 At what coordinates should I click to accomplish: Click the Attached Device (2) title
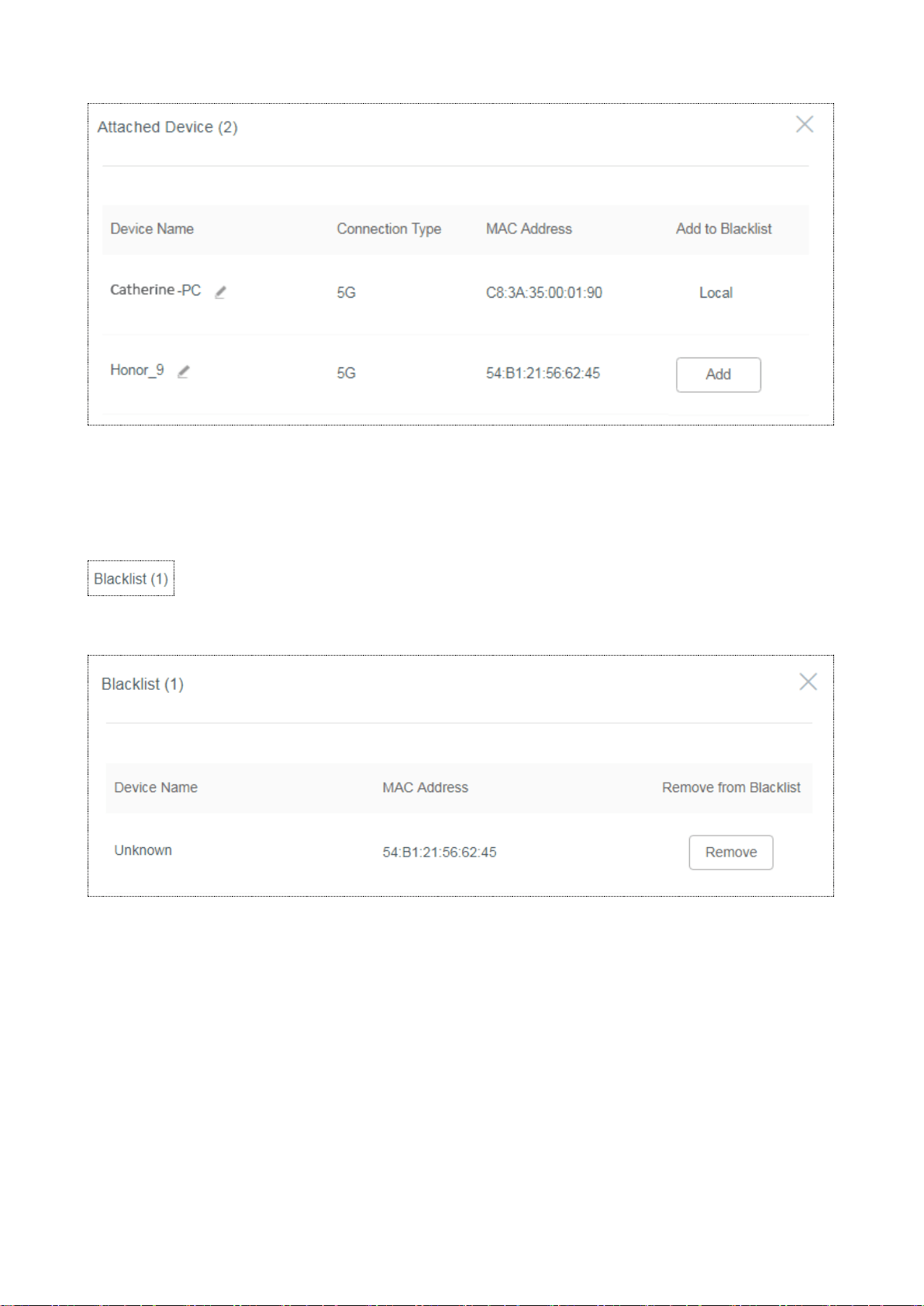coord(167,127)
